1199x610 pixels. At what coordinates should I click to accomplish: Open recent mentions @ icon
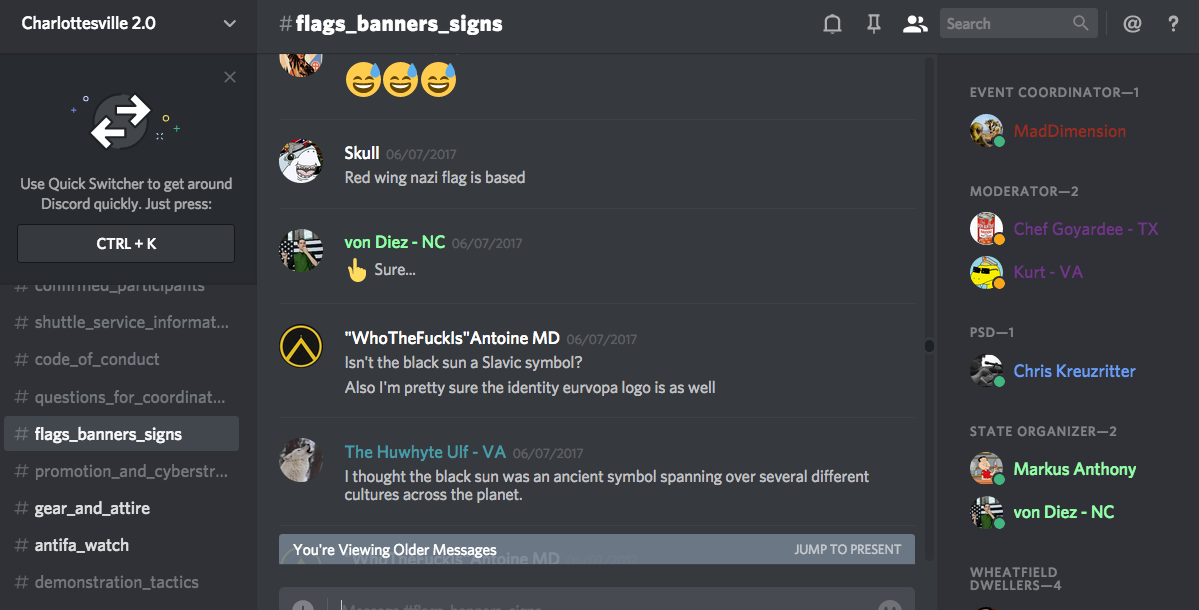click(x=1132, y=24)
